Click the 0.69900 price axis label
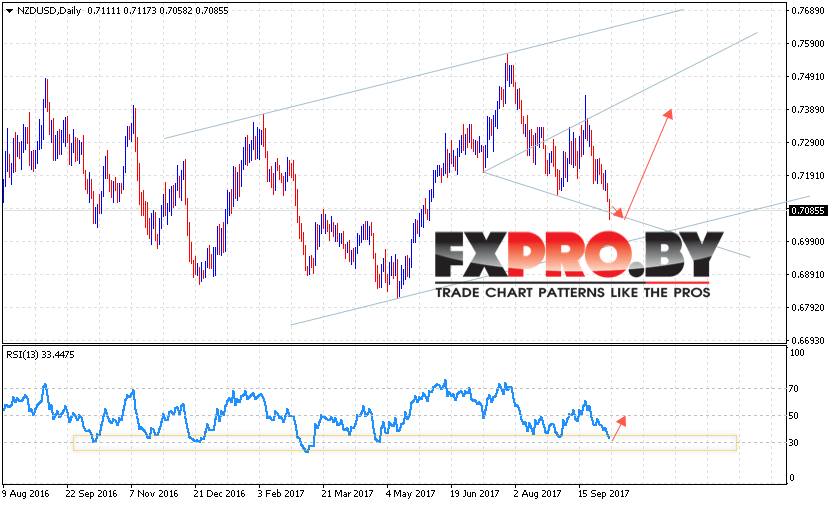The image size is (829, 505). tap(807, 242)
